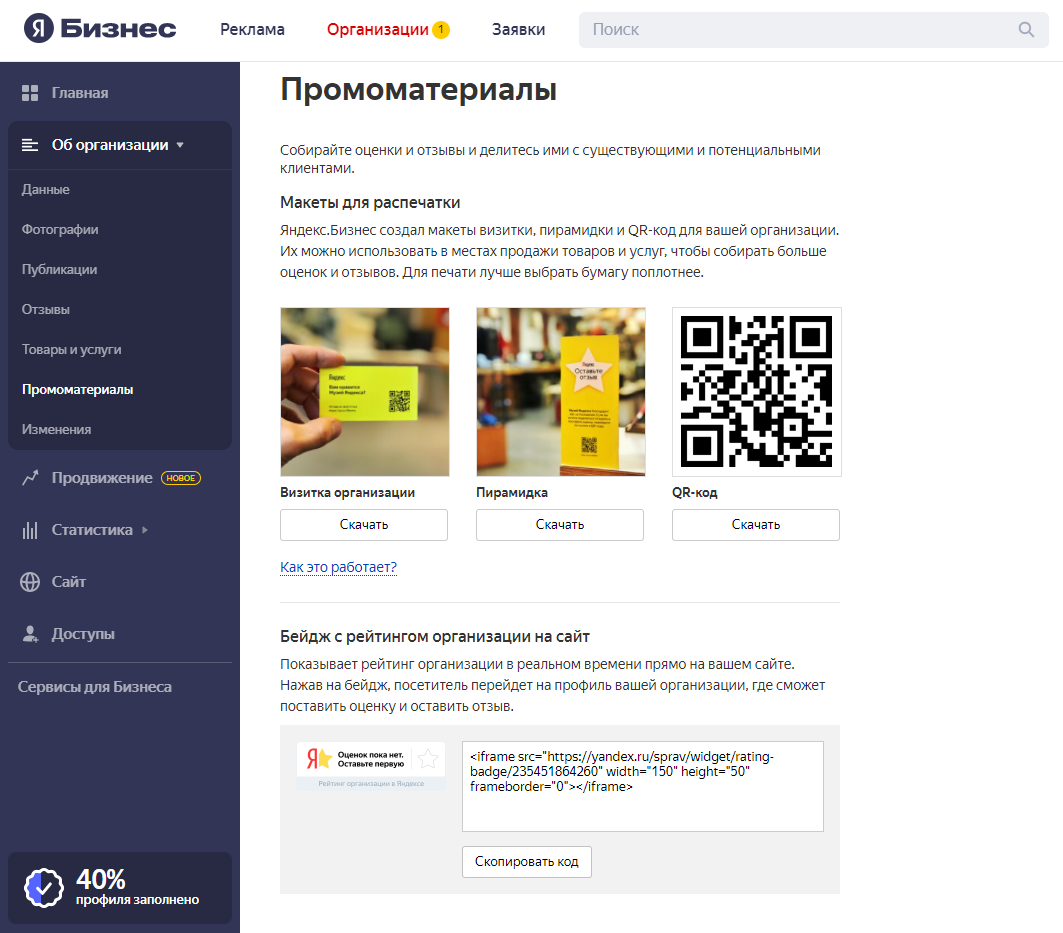Click the business card thumbnail image

[x=365, y=392]
